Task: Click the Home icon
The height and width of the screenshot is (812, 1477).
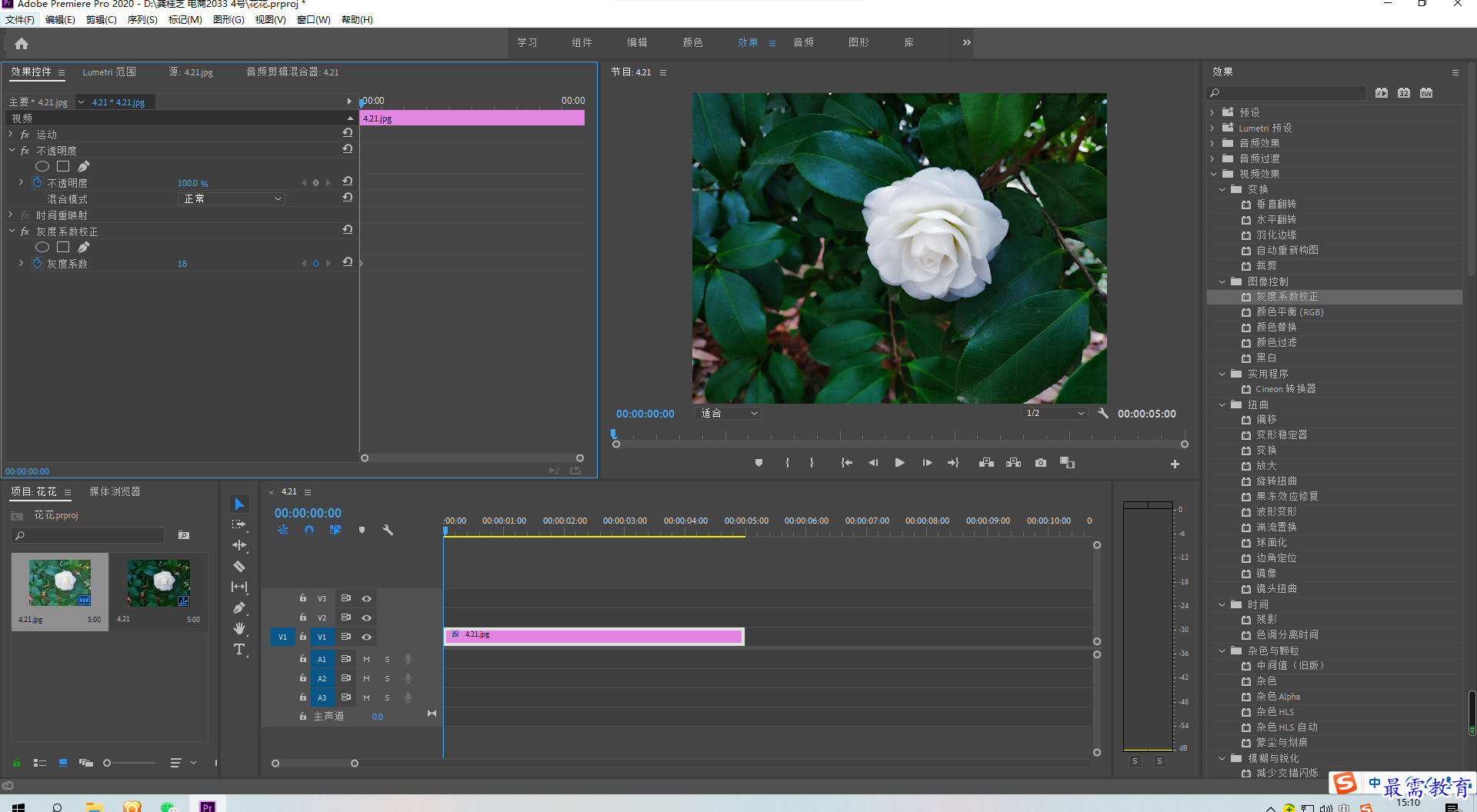Action: tap(22, 44)
